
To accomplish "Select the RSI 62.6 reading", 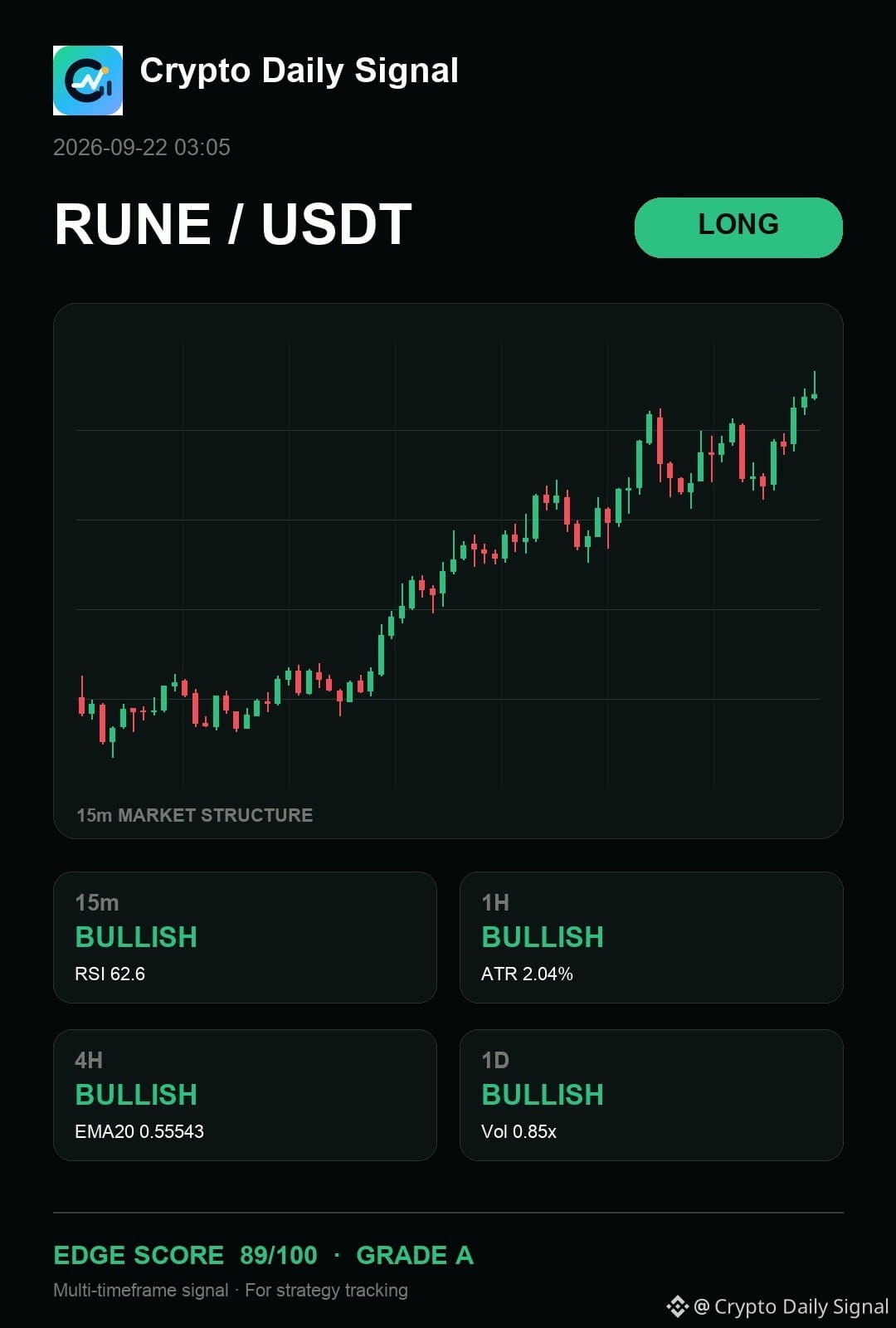I will 110,974.
